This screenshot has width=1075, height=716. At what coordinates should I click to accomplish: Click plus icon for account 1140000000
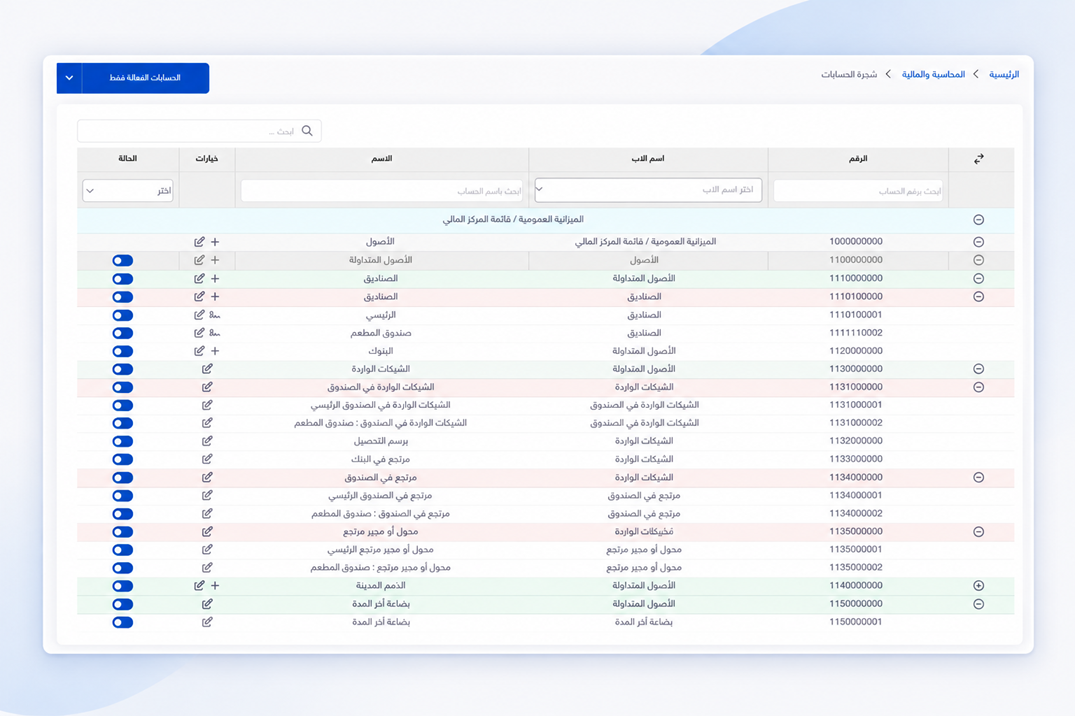click(215, 586)
